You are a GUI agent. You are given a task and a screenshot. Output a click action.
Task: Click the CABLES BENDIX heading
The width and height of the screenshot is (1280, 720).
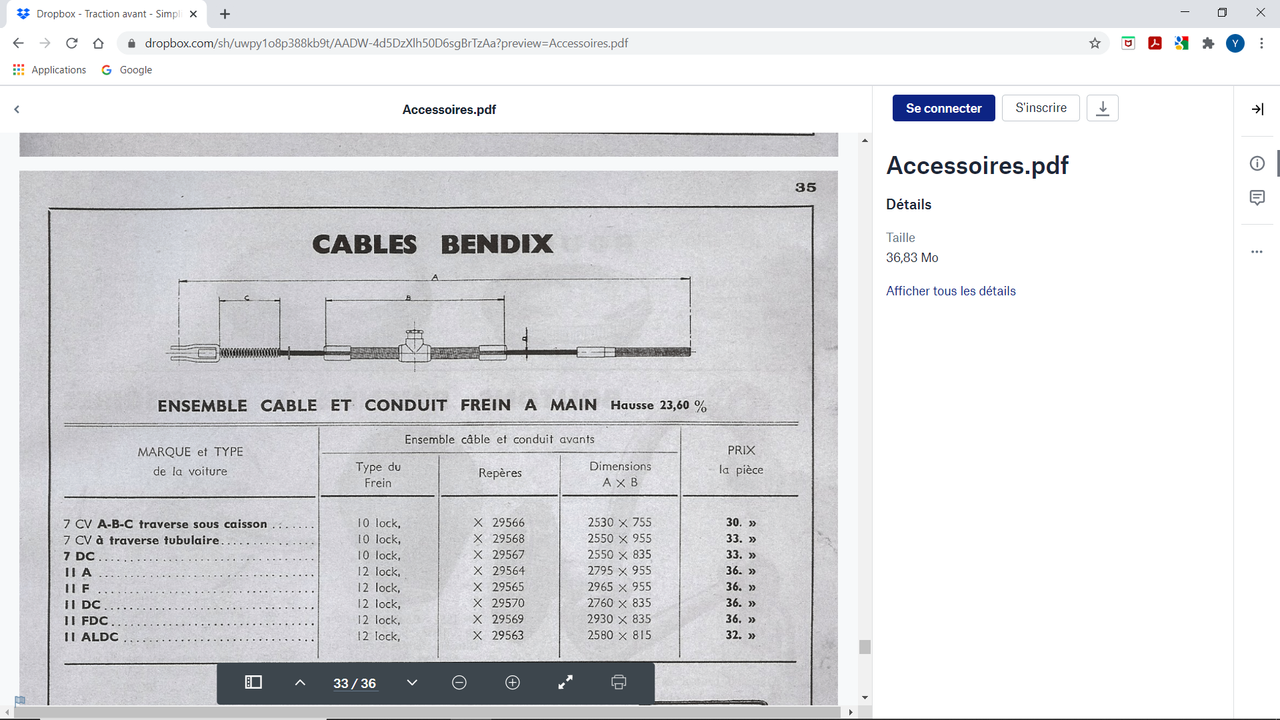coord(432,243)
